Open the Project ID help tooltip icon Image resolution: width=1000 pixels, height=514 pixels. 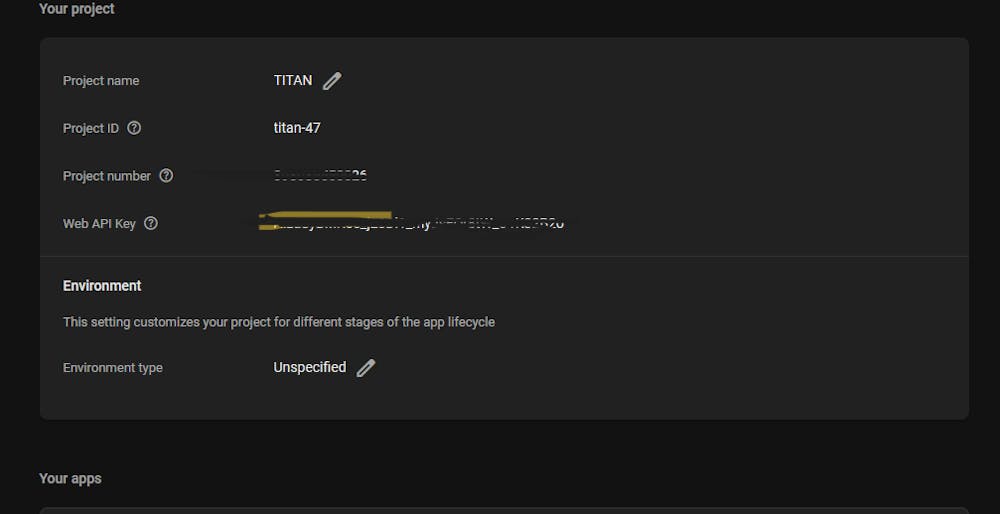(134, 128)
